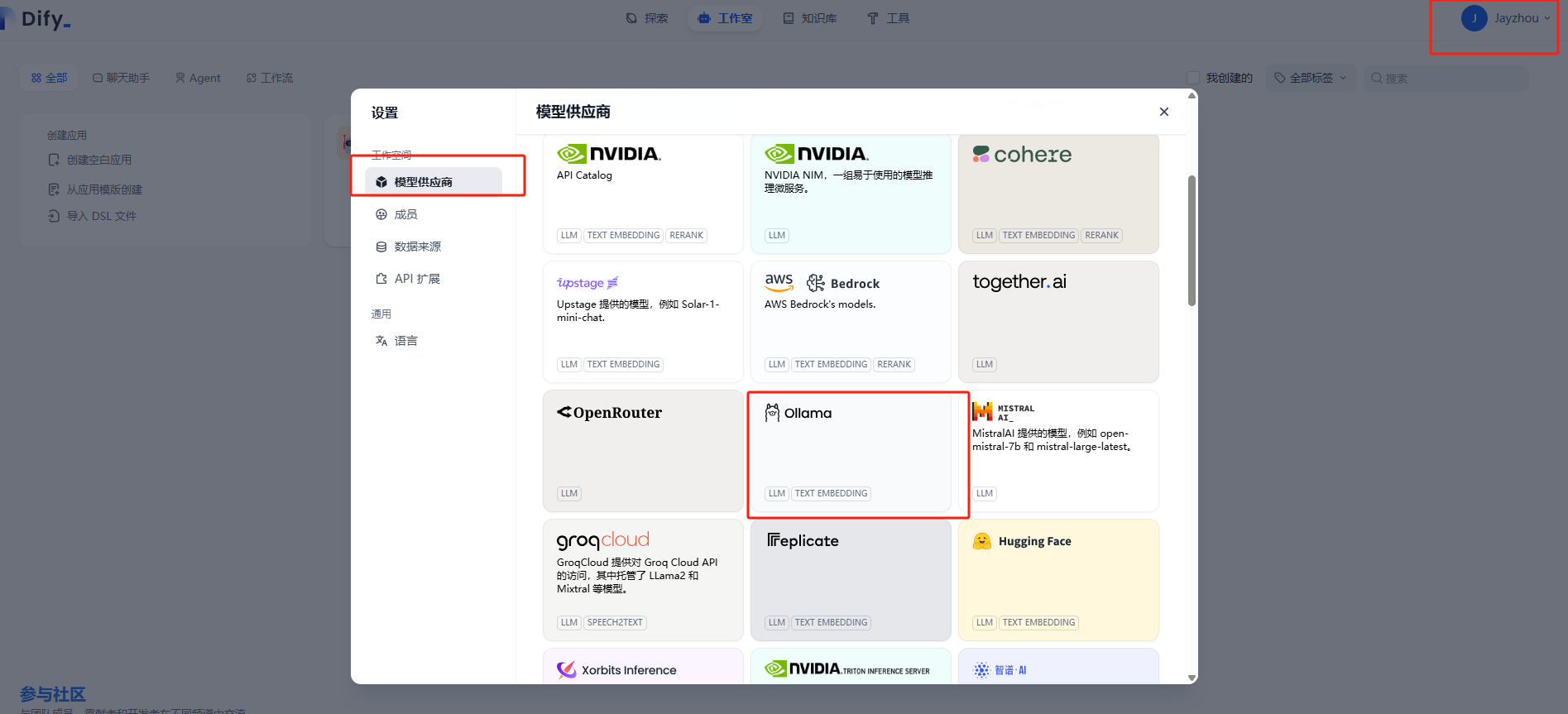Select the Xorbits Inference logo
Image resolution: width=1568 pixels, height=714 pixels.
(616, 670)
